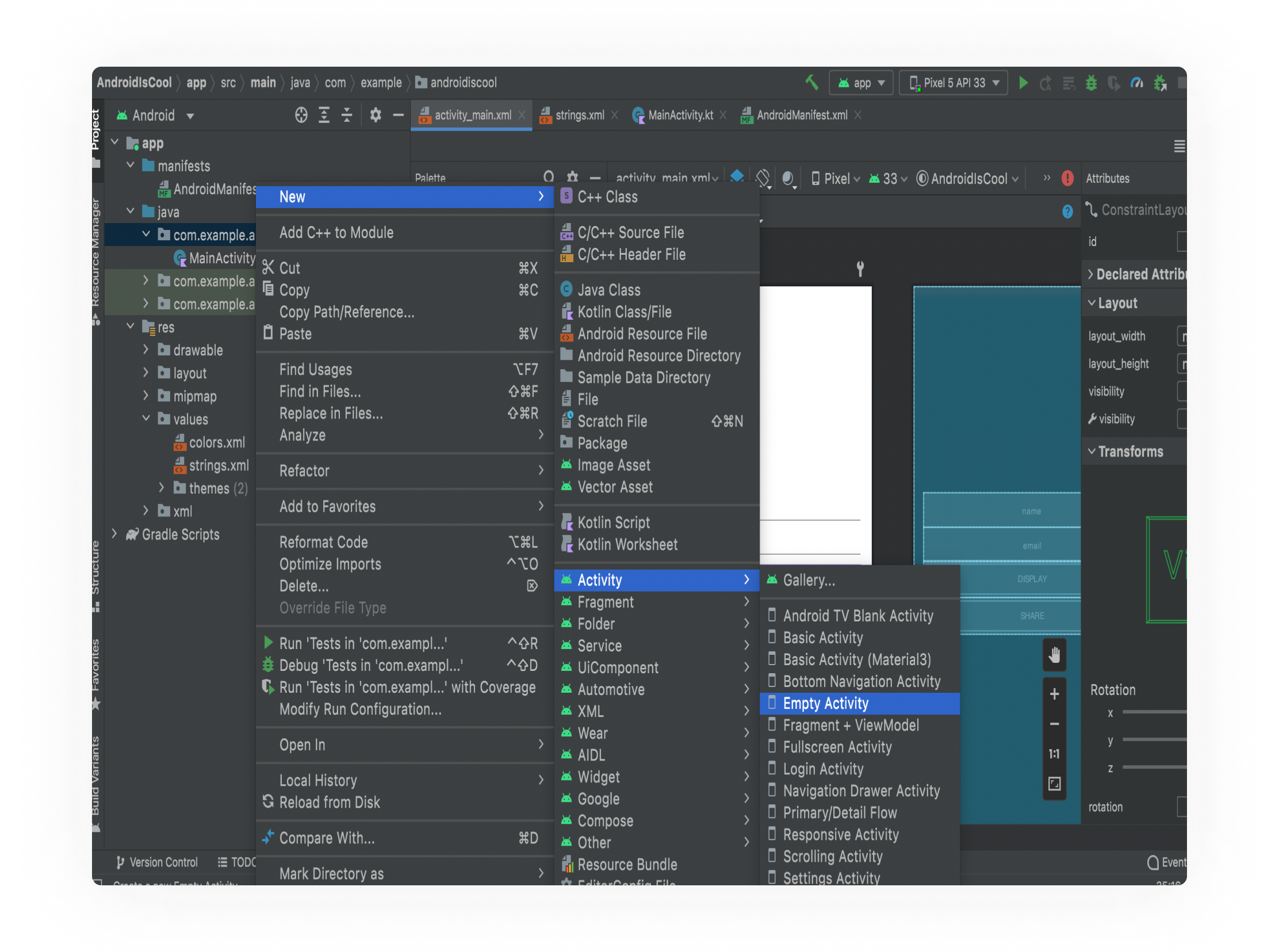The width and height of the screenshot is (1279, 952).
Task: Click the zoom to fit screen icon
Action: (1054, 784)
